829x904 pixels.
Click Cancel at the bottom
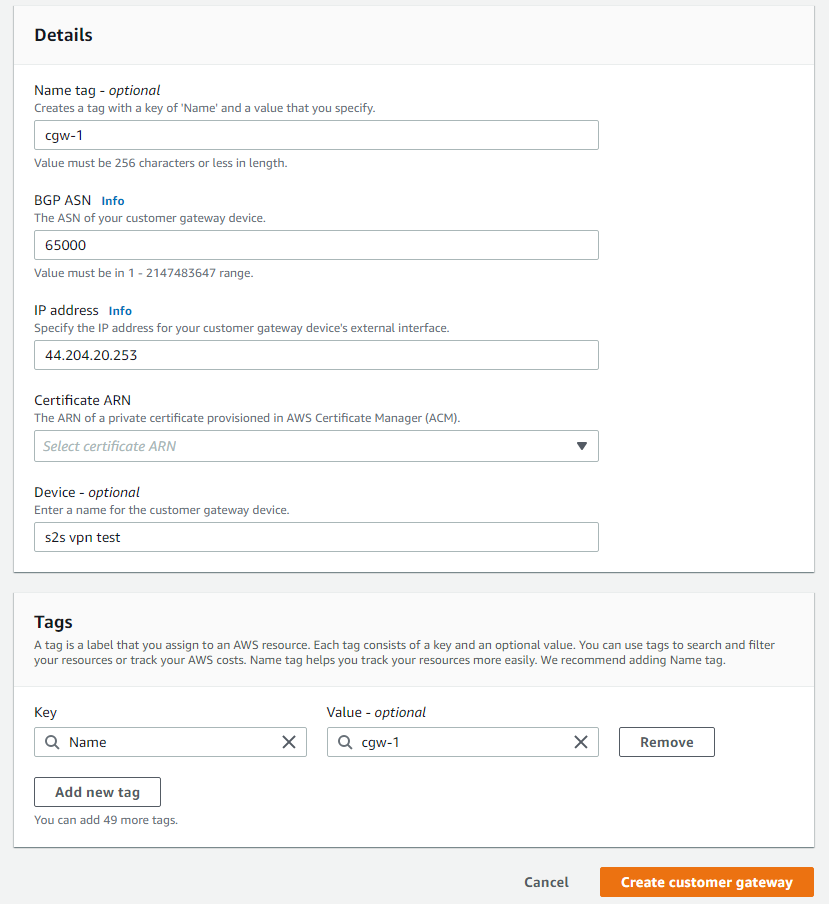tap(546, 882)
